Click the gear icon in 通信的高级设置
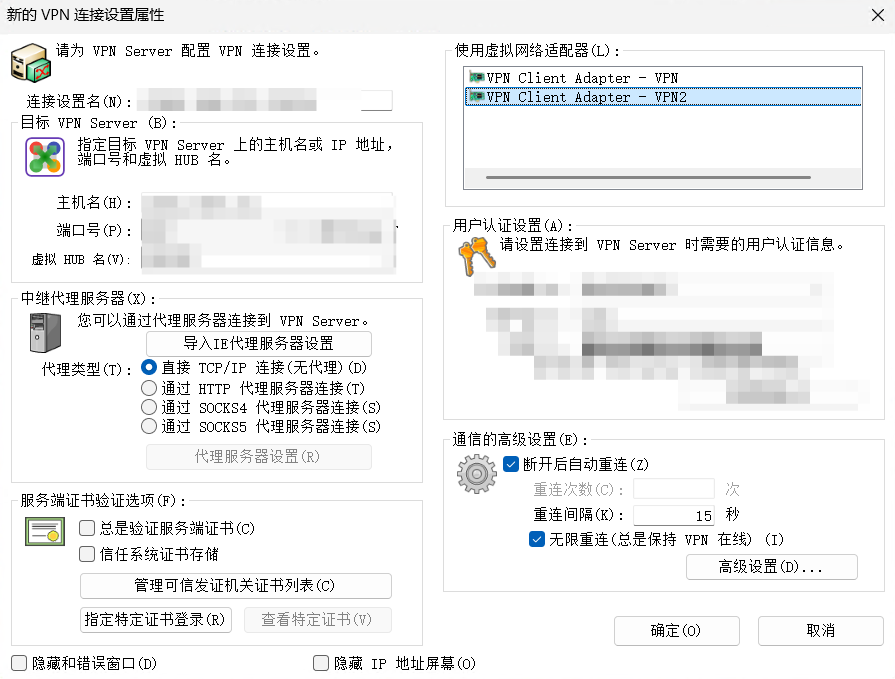The width and height of the screenshot is (895, 679). point(477,472)
